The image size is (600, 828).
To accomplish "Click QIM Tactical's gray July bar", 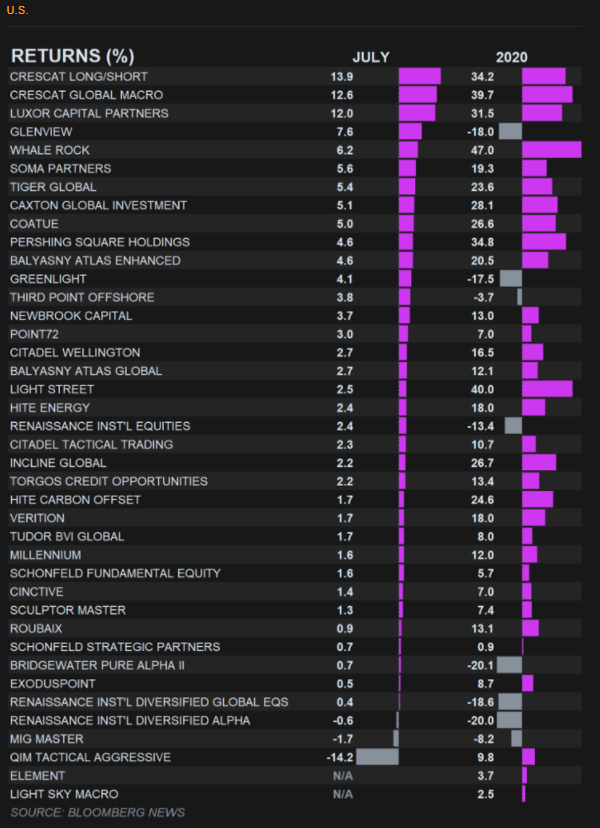I will coord(378,757).
